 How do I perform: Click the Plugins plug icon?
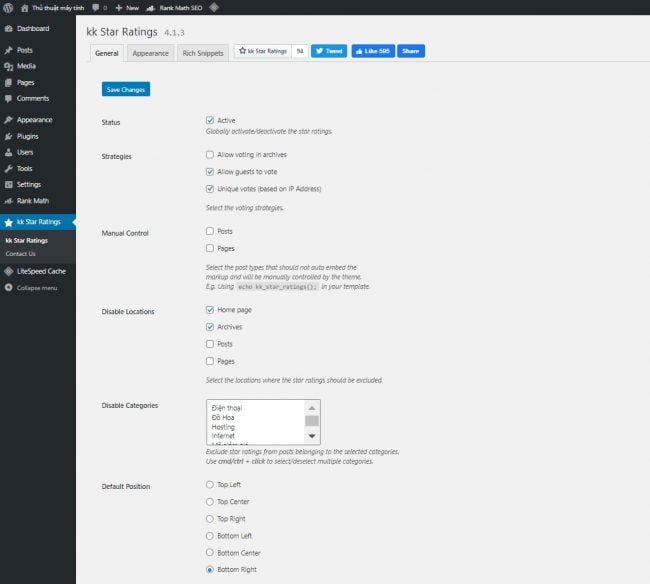tap(8, 136)
